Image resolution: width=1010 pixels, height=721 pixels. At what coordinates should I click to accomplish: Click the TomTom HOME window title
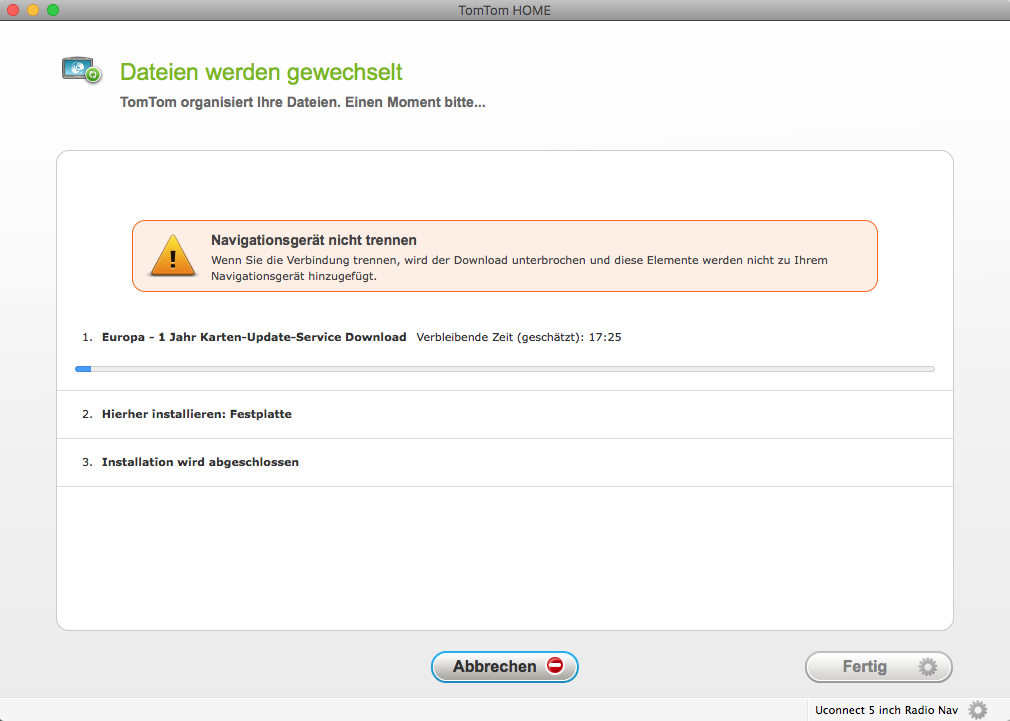click(x=504, y=10)
